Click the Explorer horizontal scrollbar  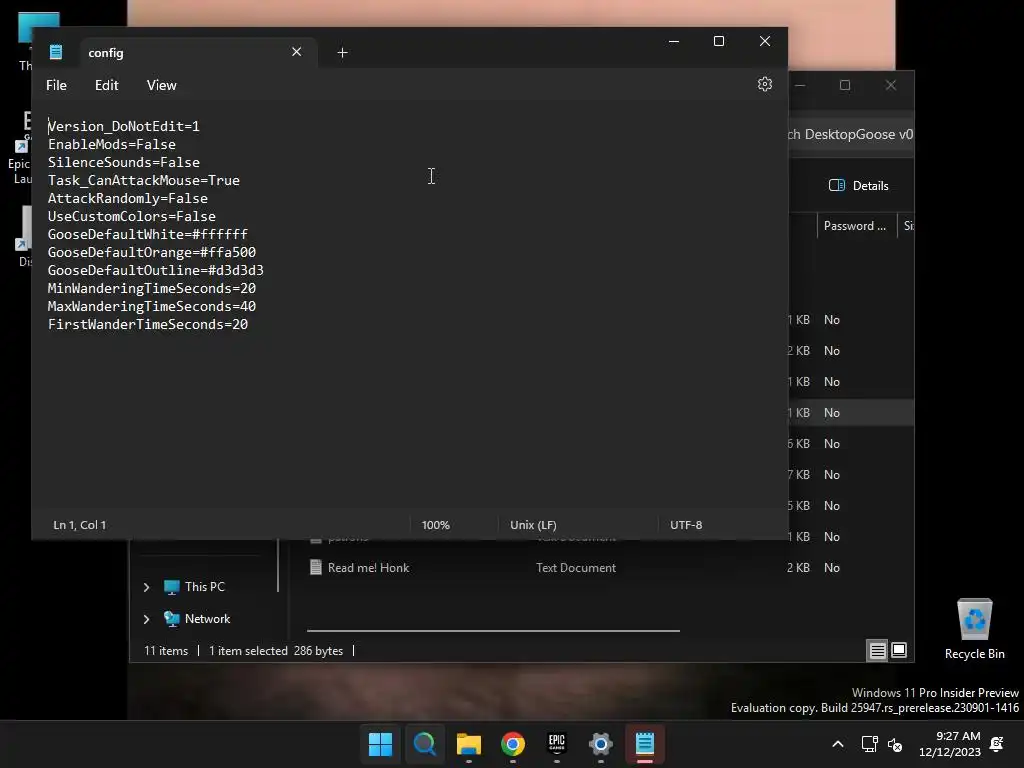point(493,631)
